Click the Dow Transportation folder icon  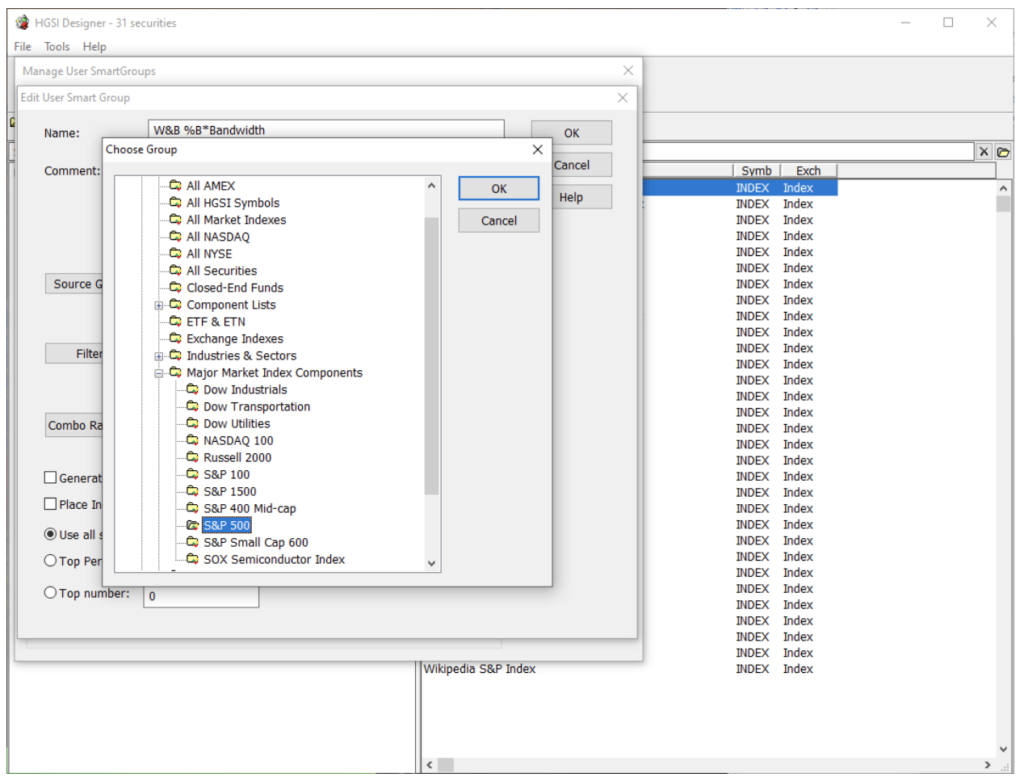tap(192, 406)
